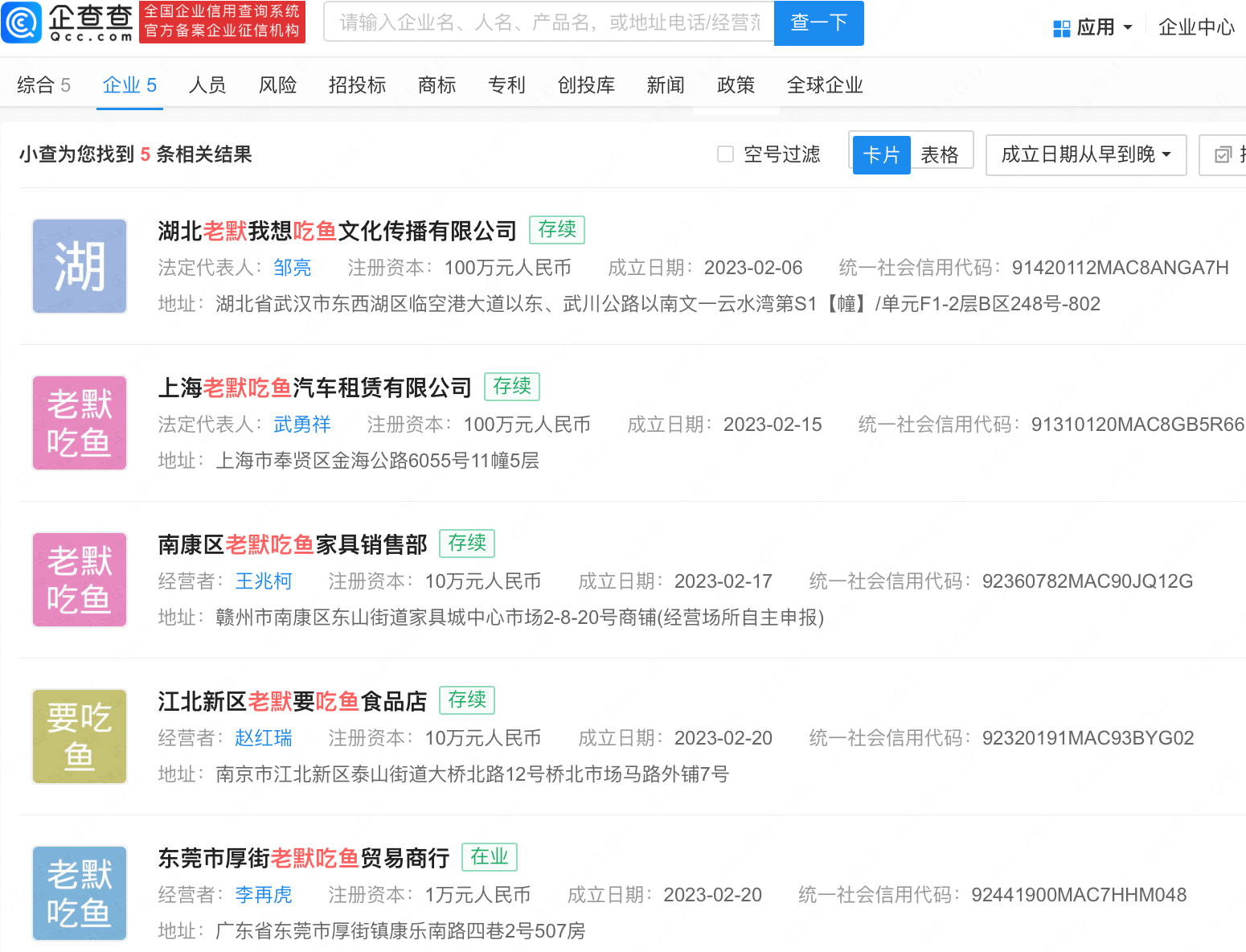Click the 南康区老默吃鱼家具销售部 pink logo tile
The image size is (1246, 952).
(x=80, y=580)
